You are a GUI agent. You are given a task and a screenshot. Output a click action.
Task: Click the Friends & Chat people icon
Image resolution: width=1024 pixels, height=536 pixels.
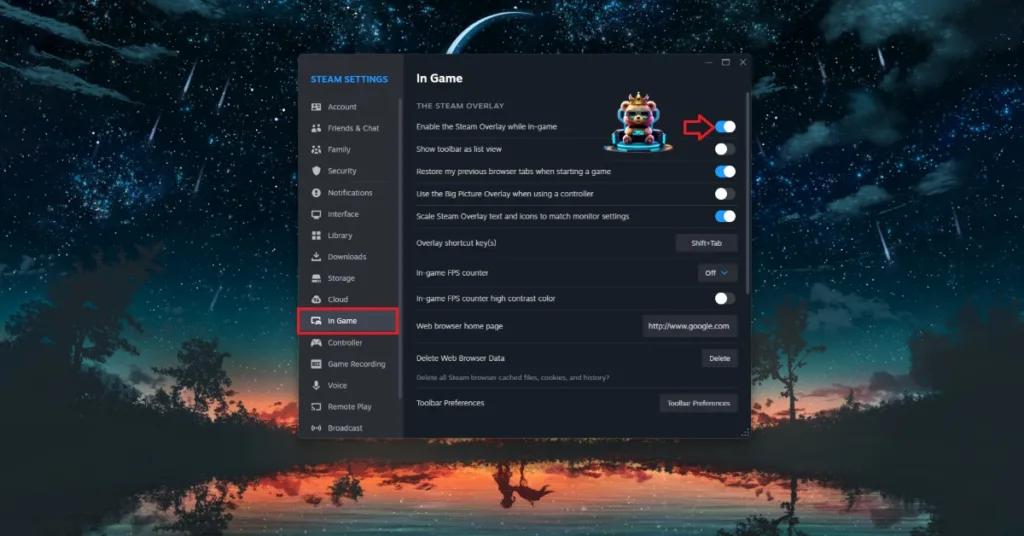coord(316,128)
